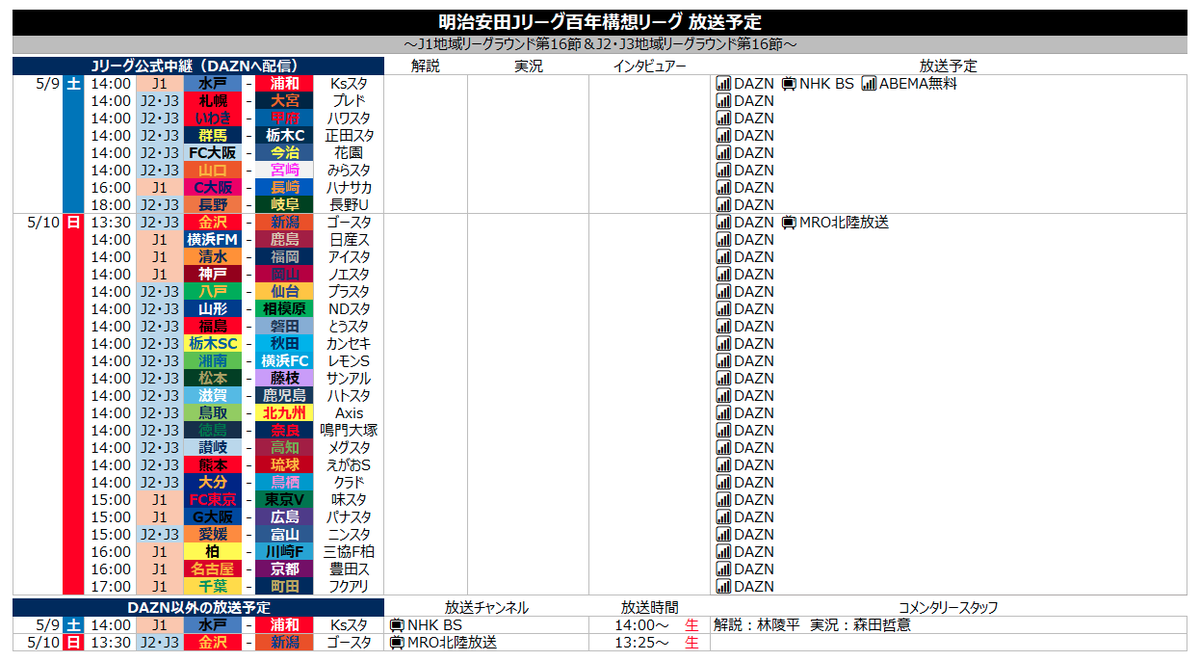Click the DAZN signal icon in FC東京 vs 東京V row
The height and width of the screenshot is (661, 1200).
[723, 500]
